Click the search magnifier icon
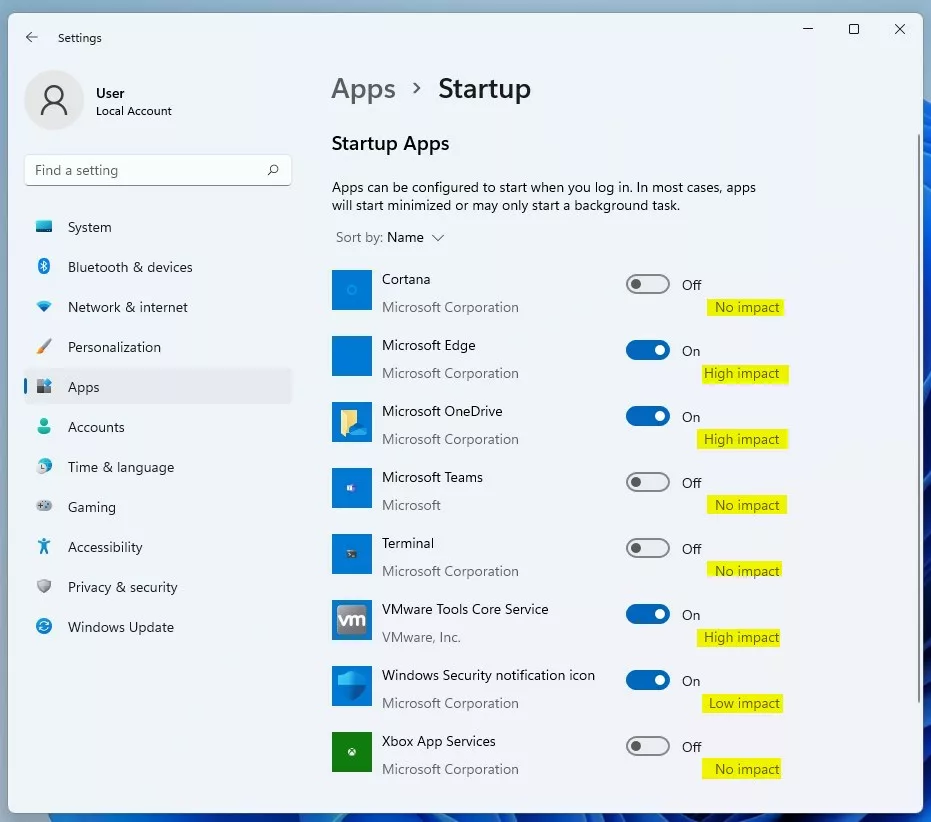The height and width of the screenshot is (822, 931). click(x=273, y=170)
